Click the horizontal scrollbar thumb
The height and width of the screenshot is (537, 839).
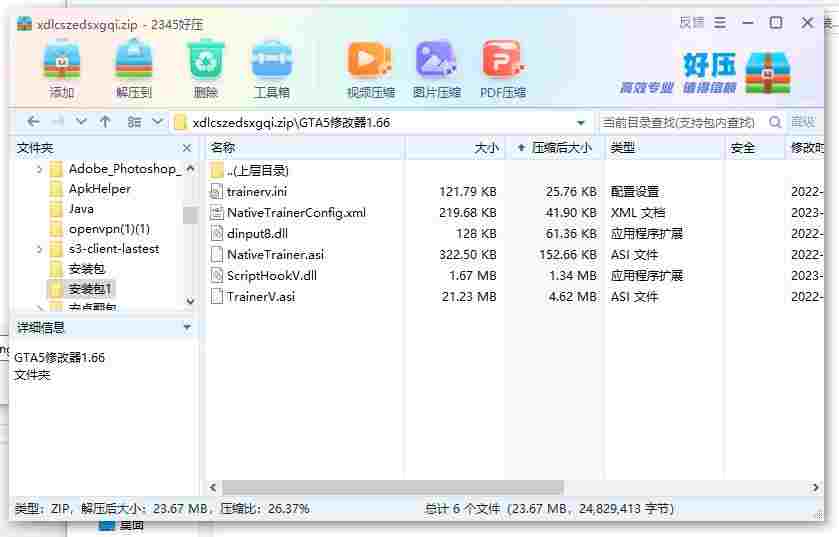click(392, 487)
